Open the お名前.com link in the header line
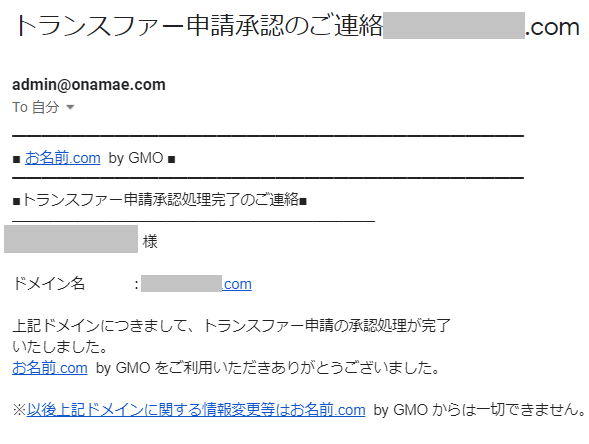589x444 pixels. pos(63,158)
